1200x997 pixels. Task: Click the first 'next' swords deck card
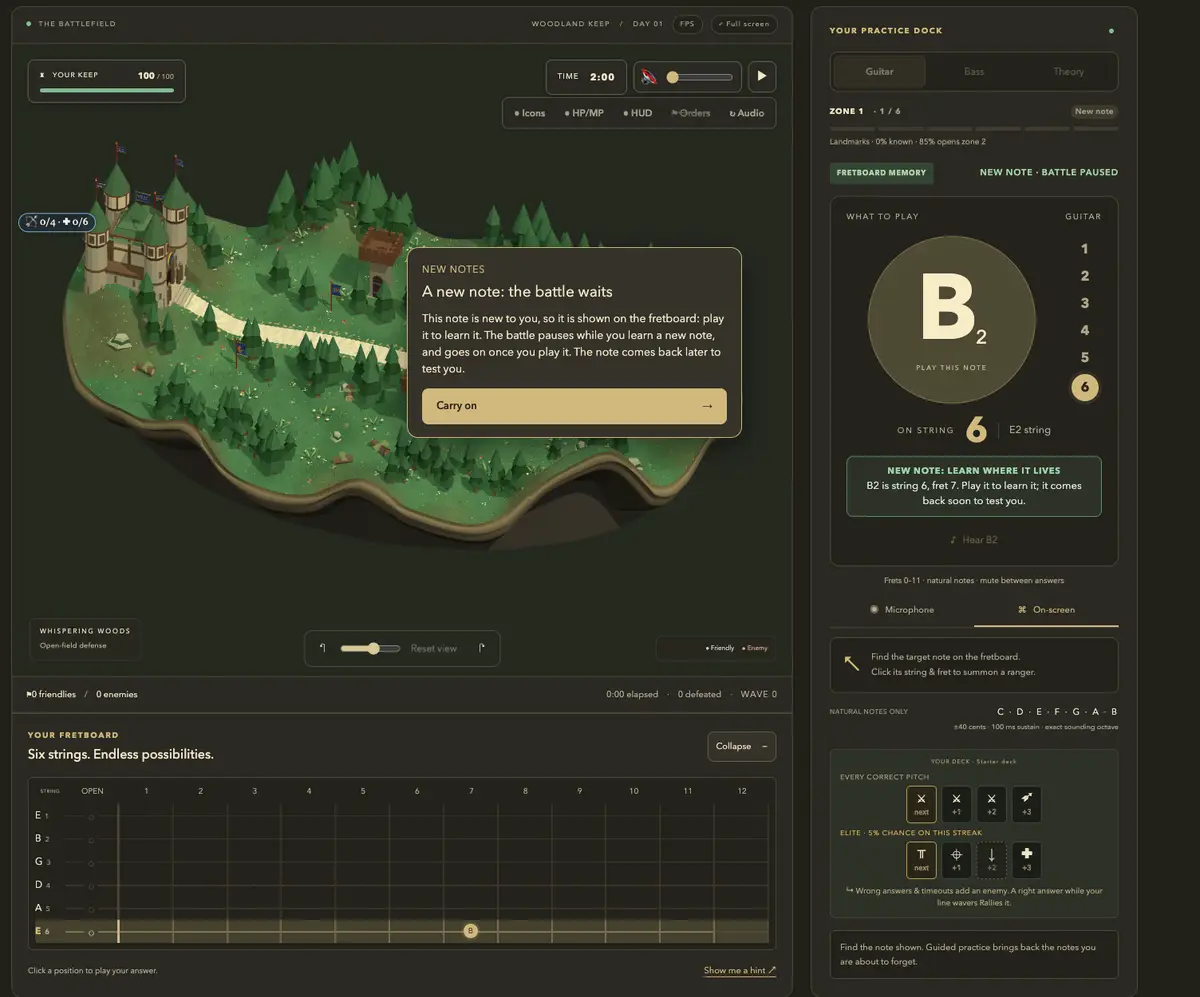(921, 803)
